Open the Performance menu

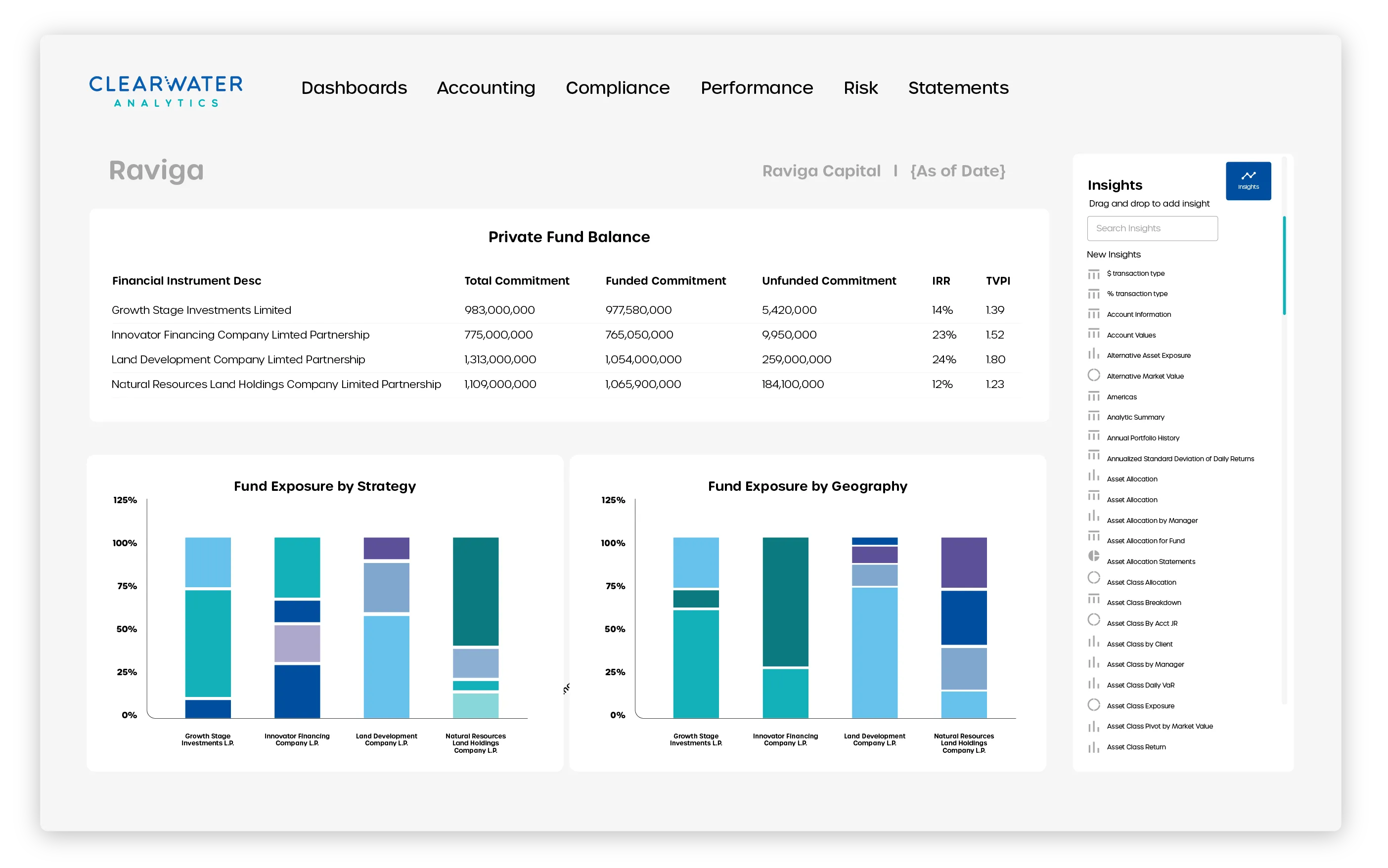[x=757, y=88]
